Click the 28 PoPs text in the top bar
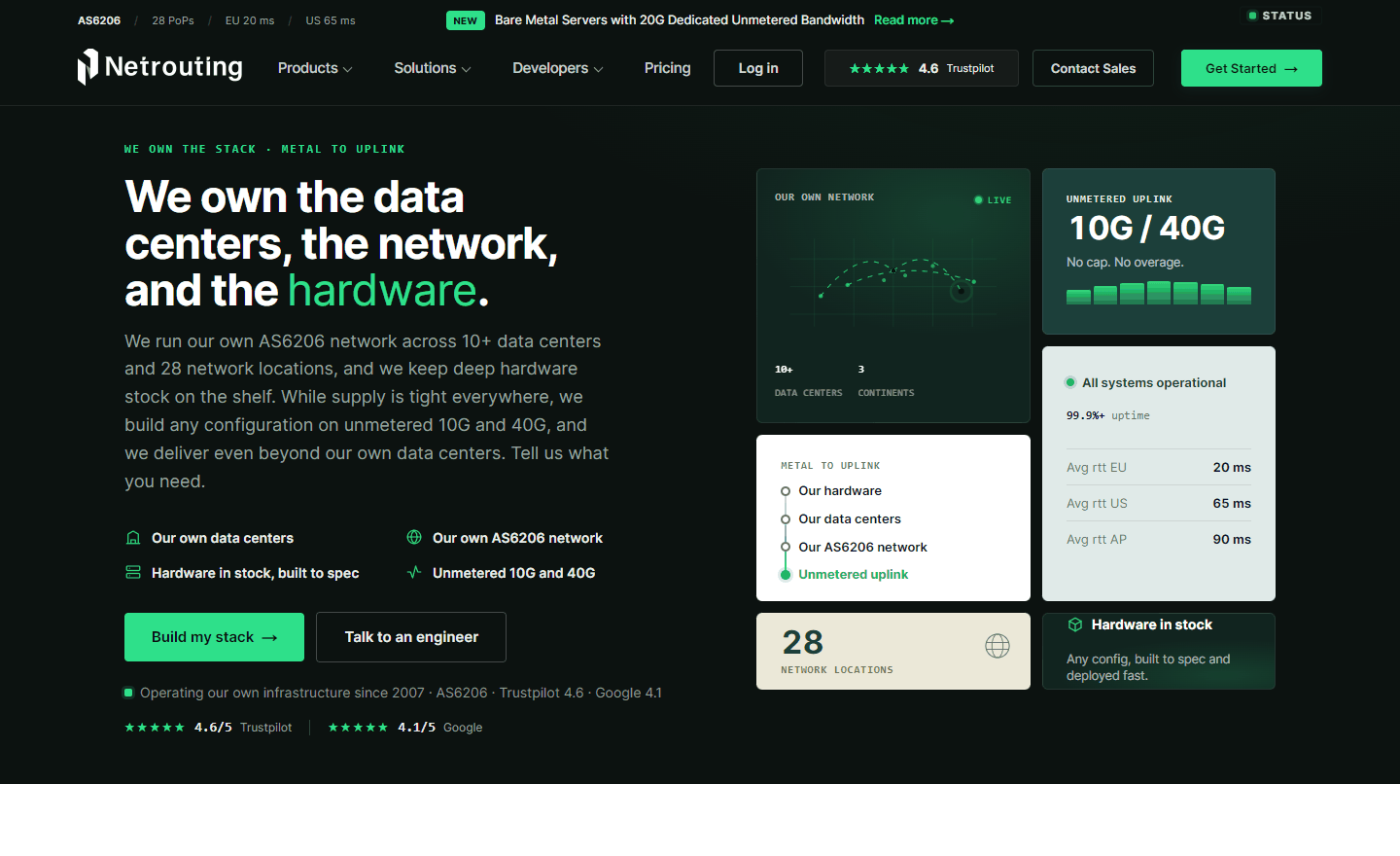 [x=173, y=20]
